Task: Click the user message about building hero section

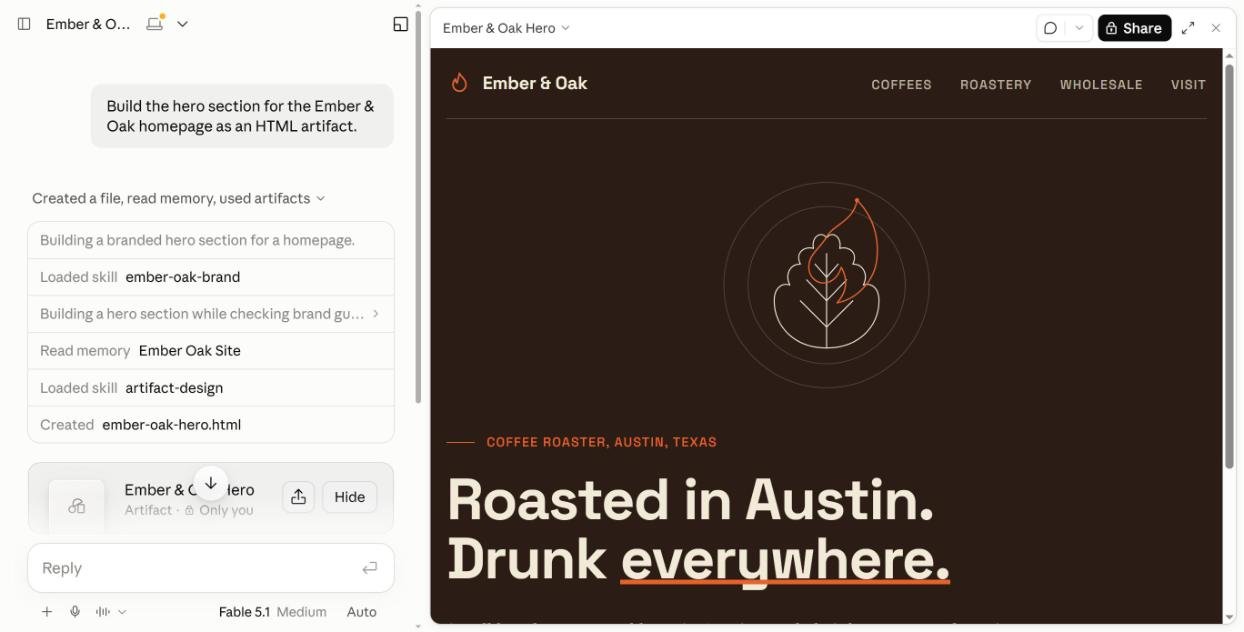Action: point(241,116)
